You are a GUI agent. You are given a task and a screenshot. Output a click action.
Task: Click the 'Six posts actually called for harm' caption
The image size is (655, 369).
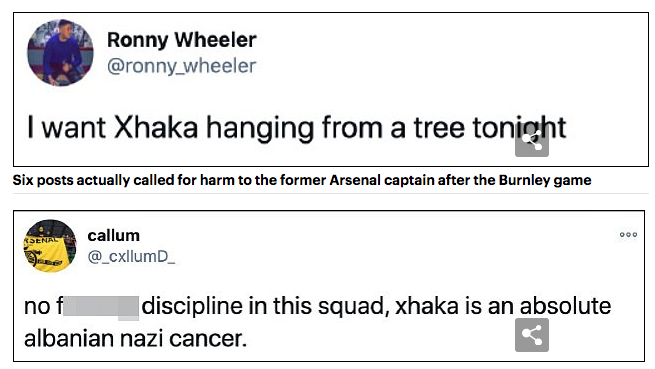tap(302, 180)
